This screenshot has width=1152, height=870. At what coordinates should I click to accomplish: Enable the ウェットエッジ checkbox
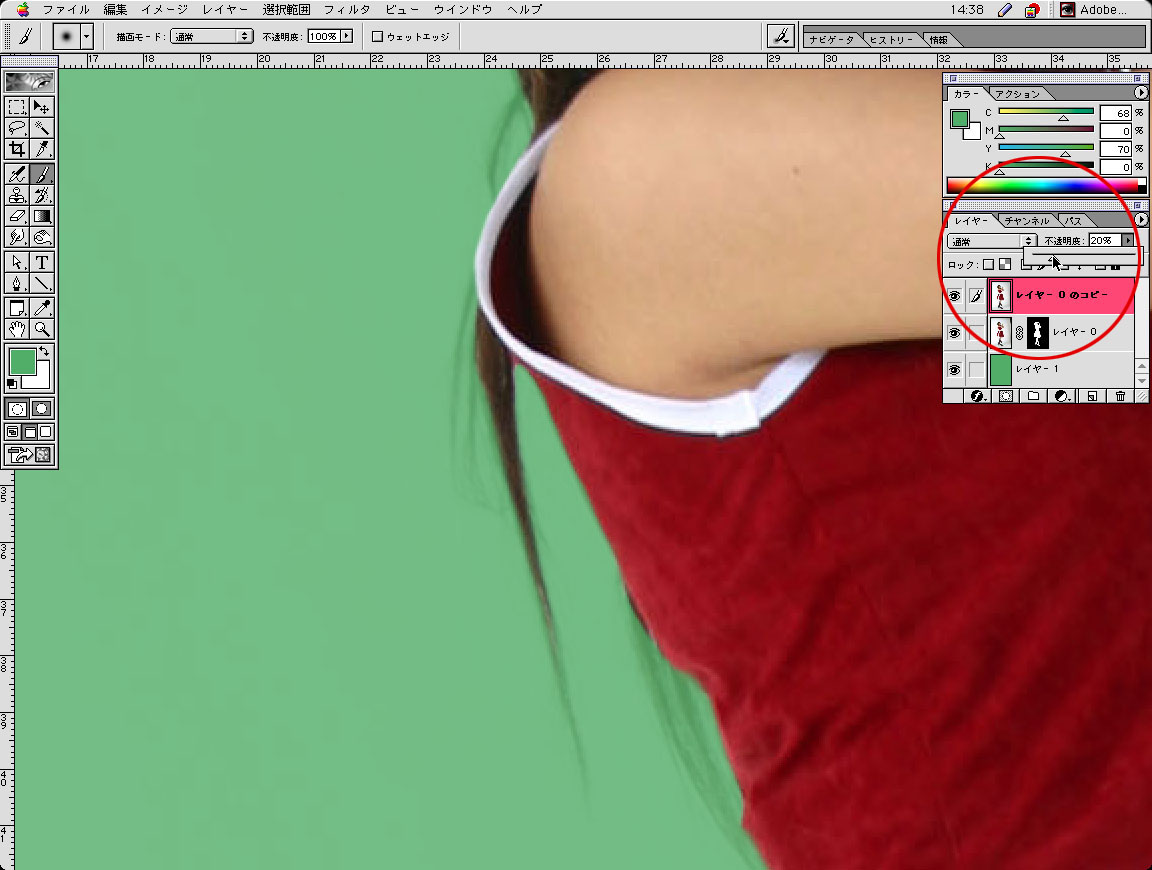click(x=377, y=37)
